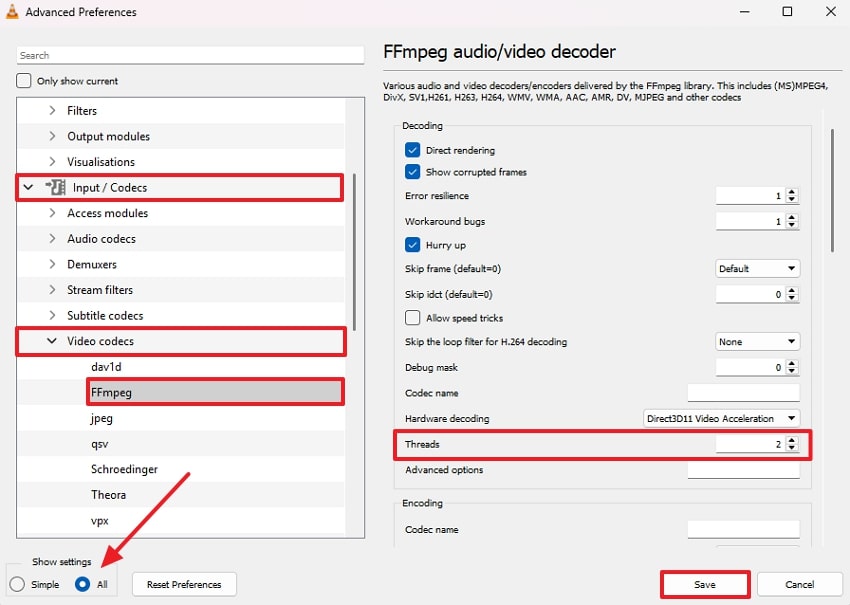The width and height of the screenshot is (850, 605).
Task: Expand the Stream filters node
Action: coord(52,289)
